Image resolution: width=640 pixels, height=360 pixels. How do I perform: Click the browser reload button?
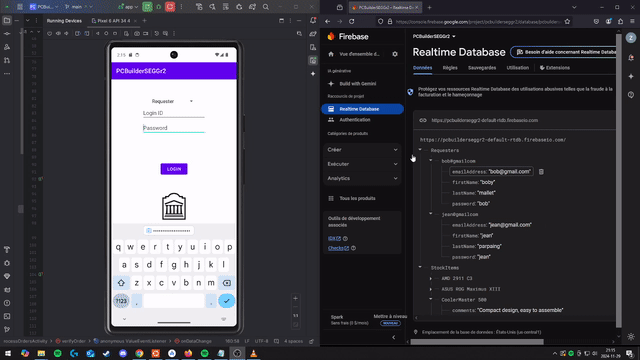point(352,22)
